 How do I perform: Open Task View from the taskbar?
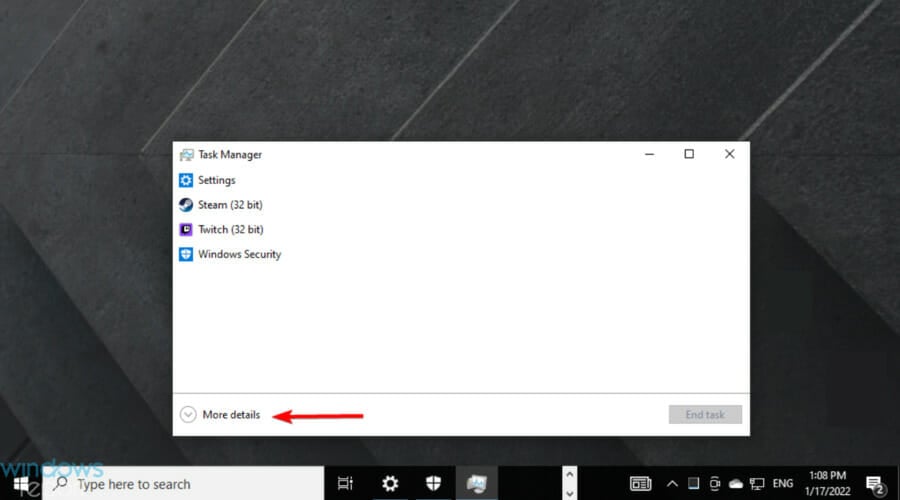point(345,484)
